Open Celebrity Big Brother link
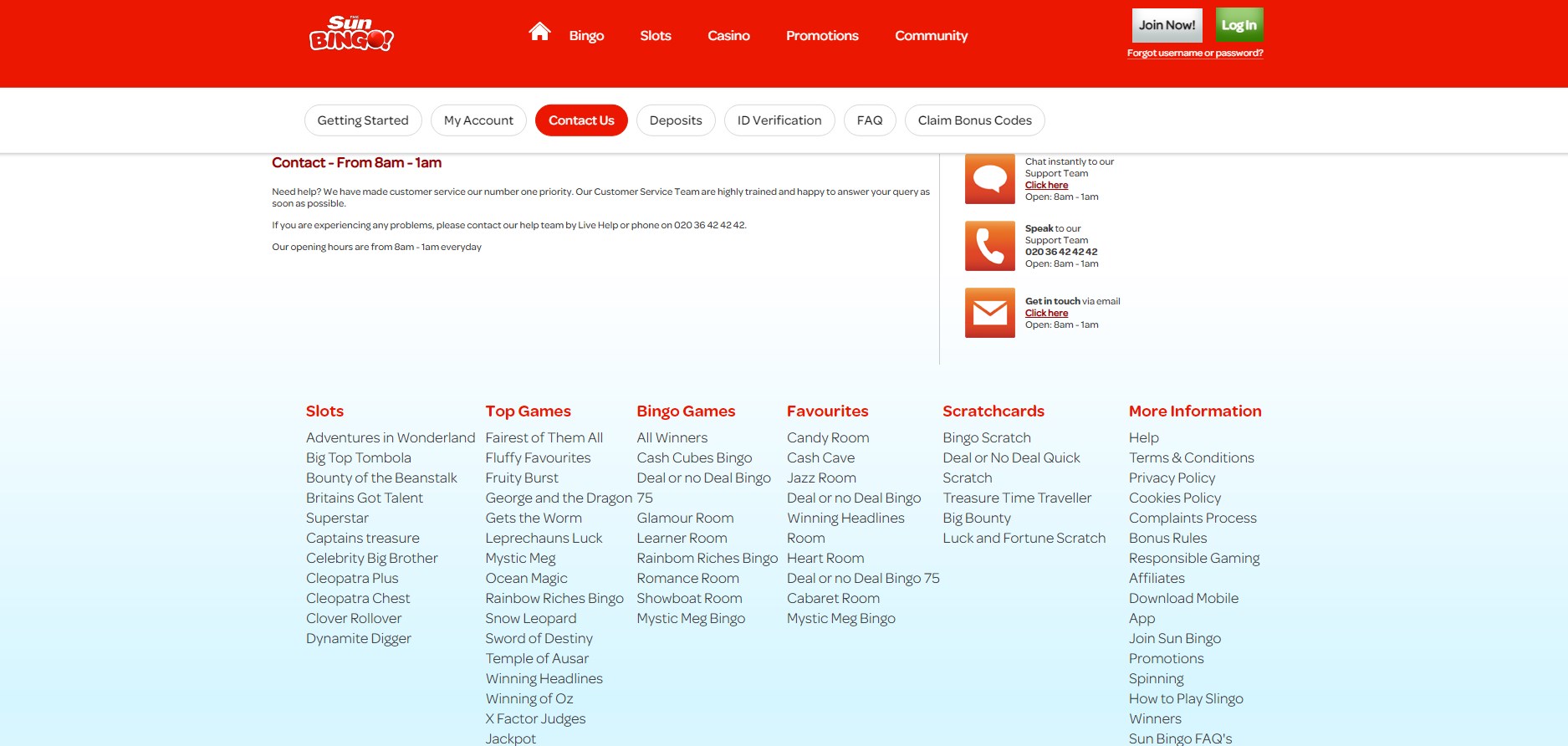This screenshot has width=1568, height=746. tap(372, 558)
